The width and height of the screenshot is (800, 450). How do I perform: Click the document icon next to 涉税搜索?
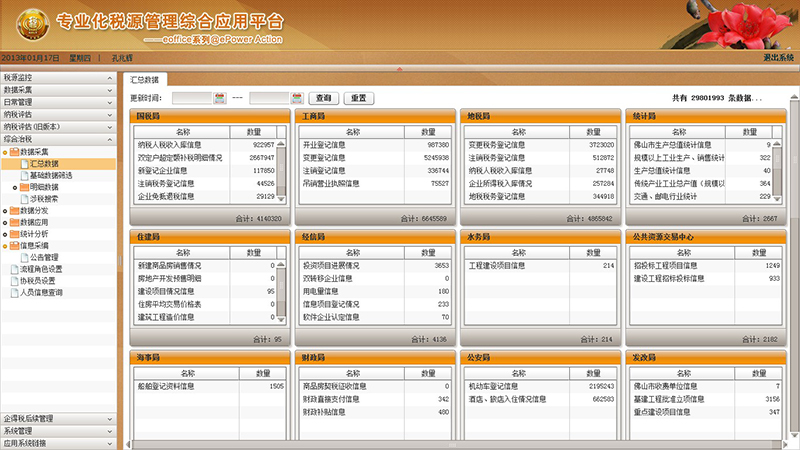[x=24, y=198]
